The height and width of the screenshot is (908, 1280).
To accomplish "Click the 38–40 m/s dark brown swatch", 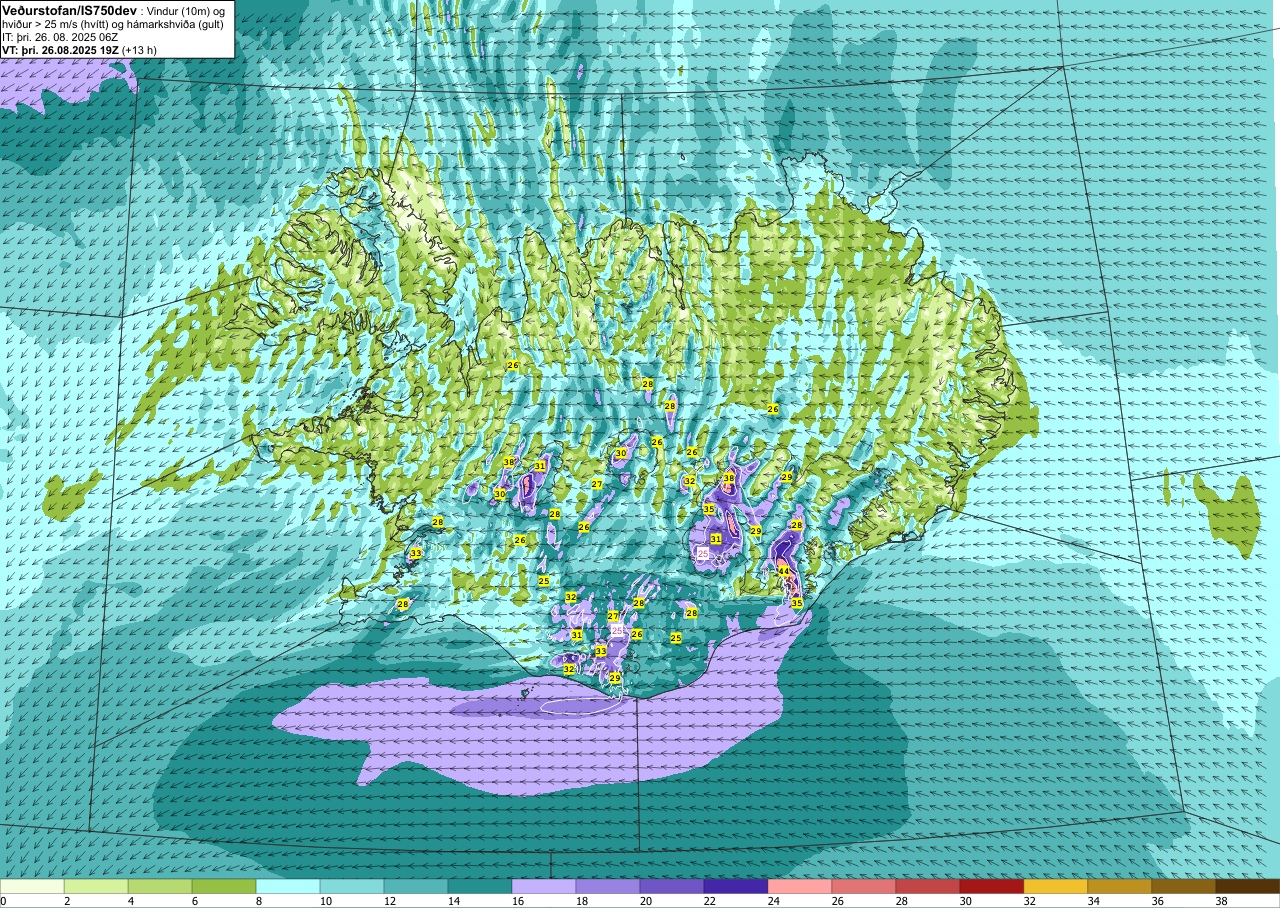I will (1248, 886).
